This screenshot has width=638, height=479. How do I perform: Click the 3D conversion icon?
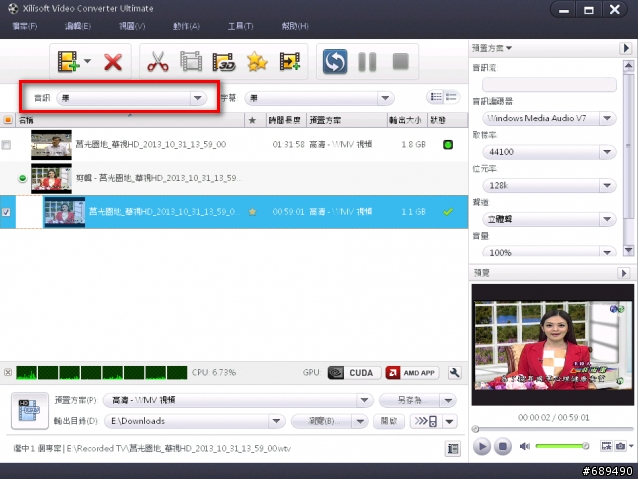pos(223,62)
